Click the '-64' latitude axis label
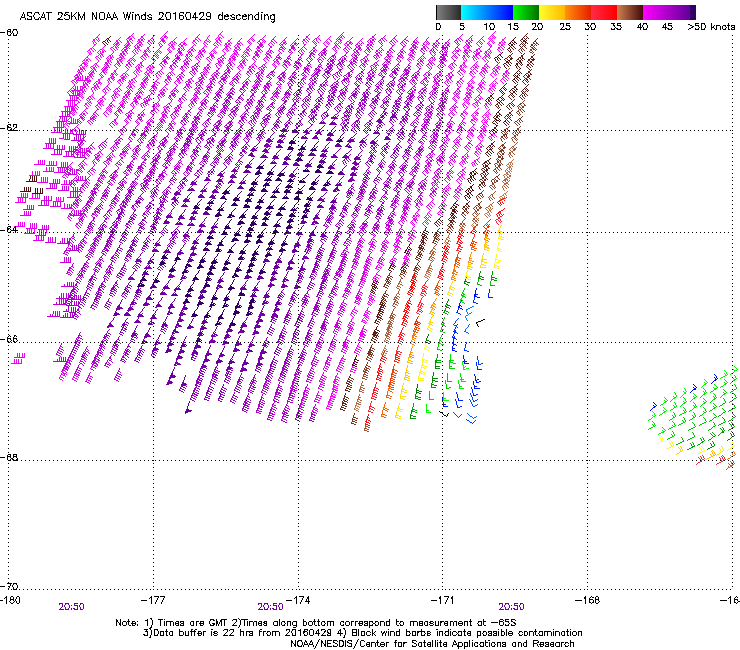Screen dimensions: 740x650 tap(9, 229)
